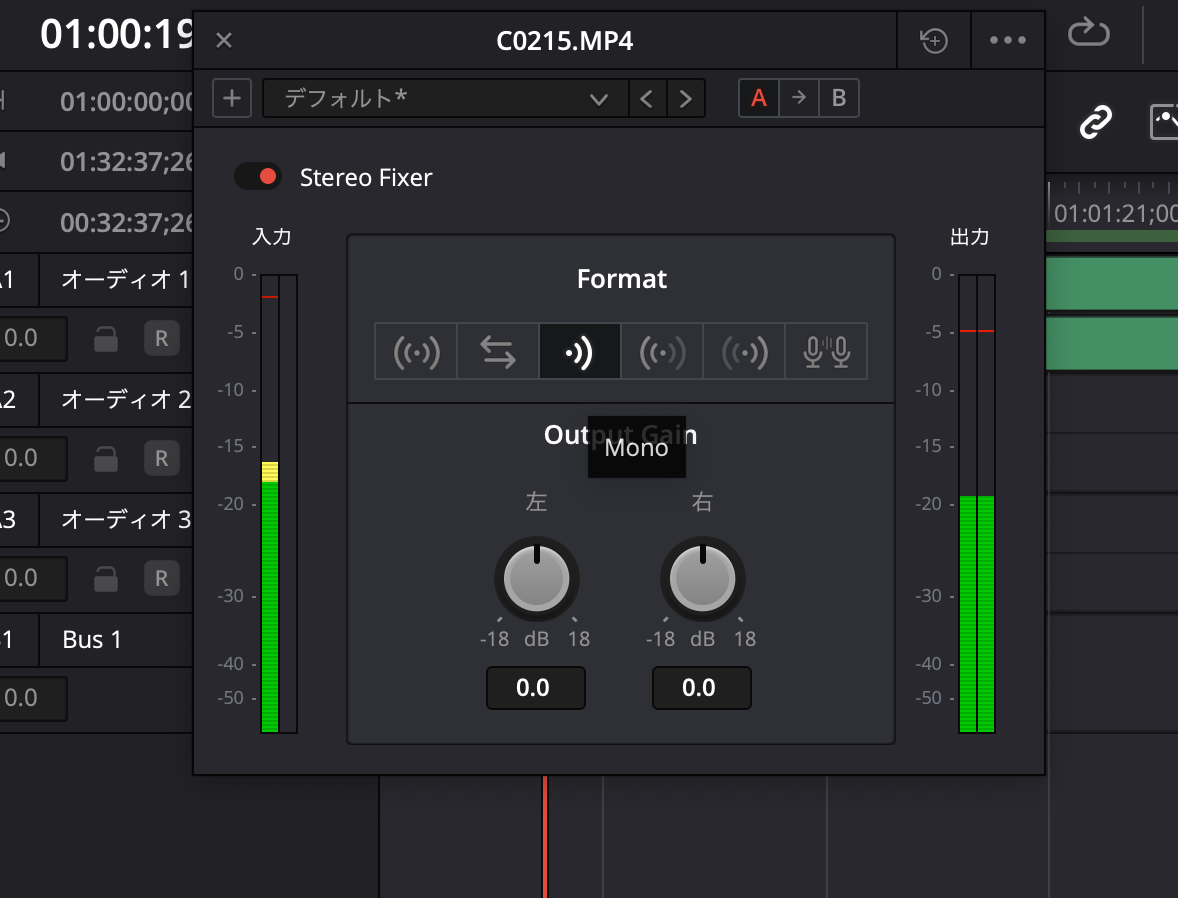Image resolution: width=1178 pixels, height=898 pixels.
Task: Open the three-dots options menu
Action: pos(1007,40)
